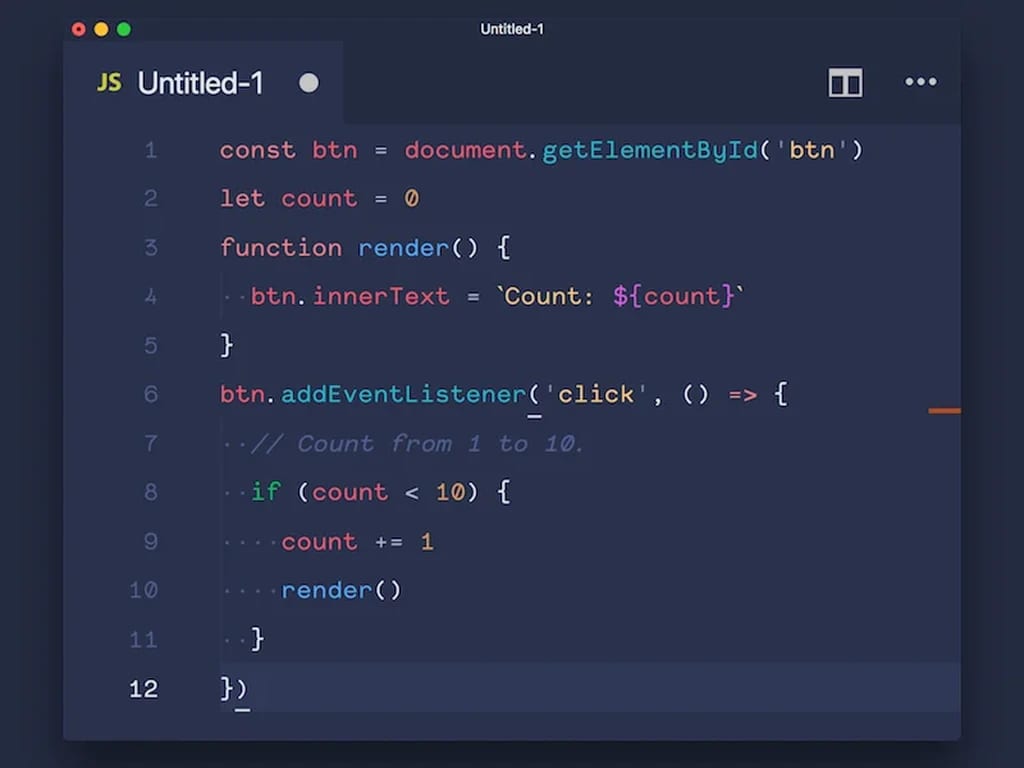Place cursor on getElementById method call
Image resolution: width=1024 pixels, height=768 pixels.
pyautogui.click(x=650, y=151)
